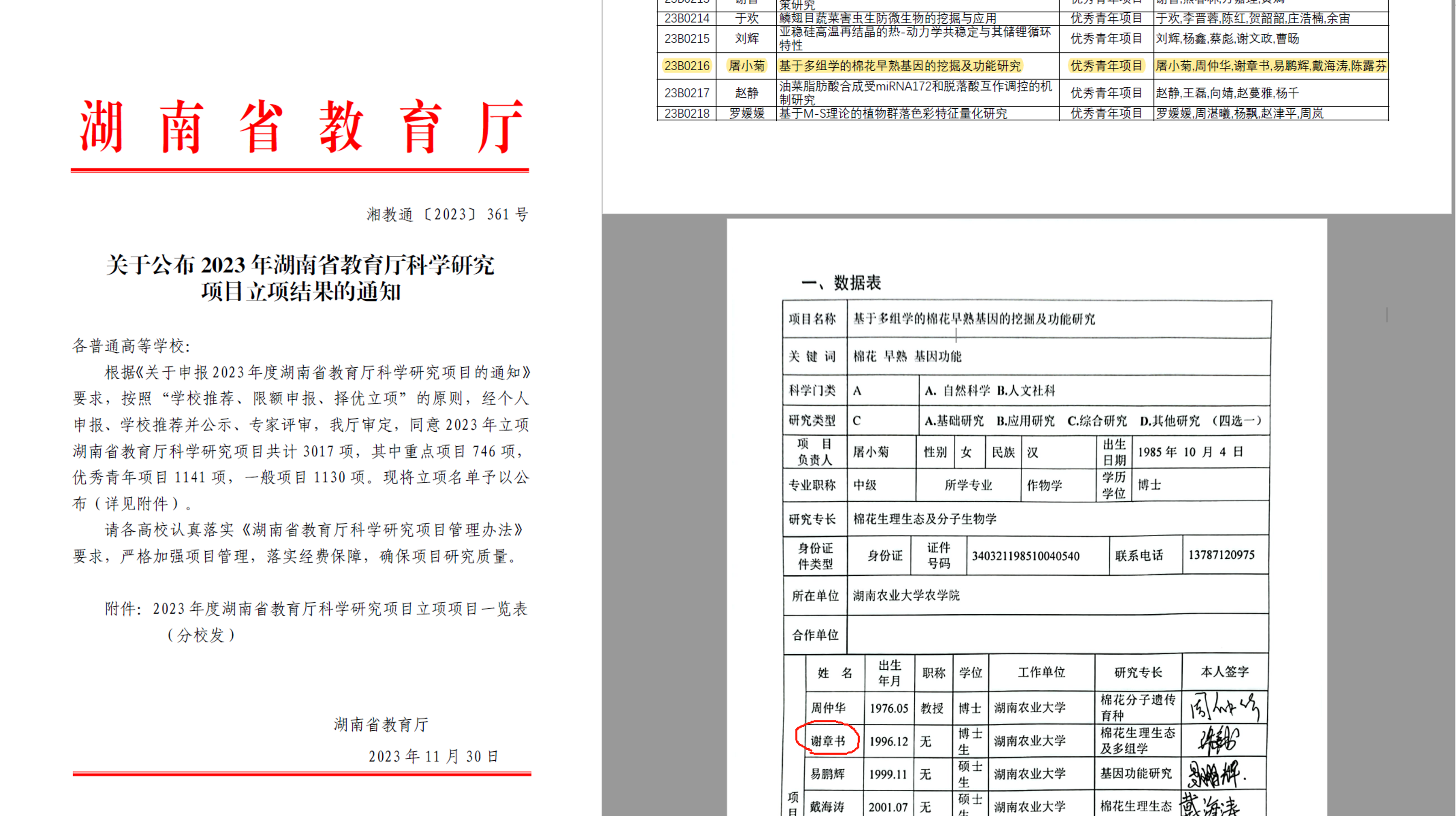Click the title line '项目立项结果的通知'

click(301, 292)
